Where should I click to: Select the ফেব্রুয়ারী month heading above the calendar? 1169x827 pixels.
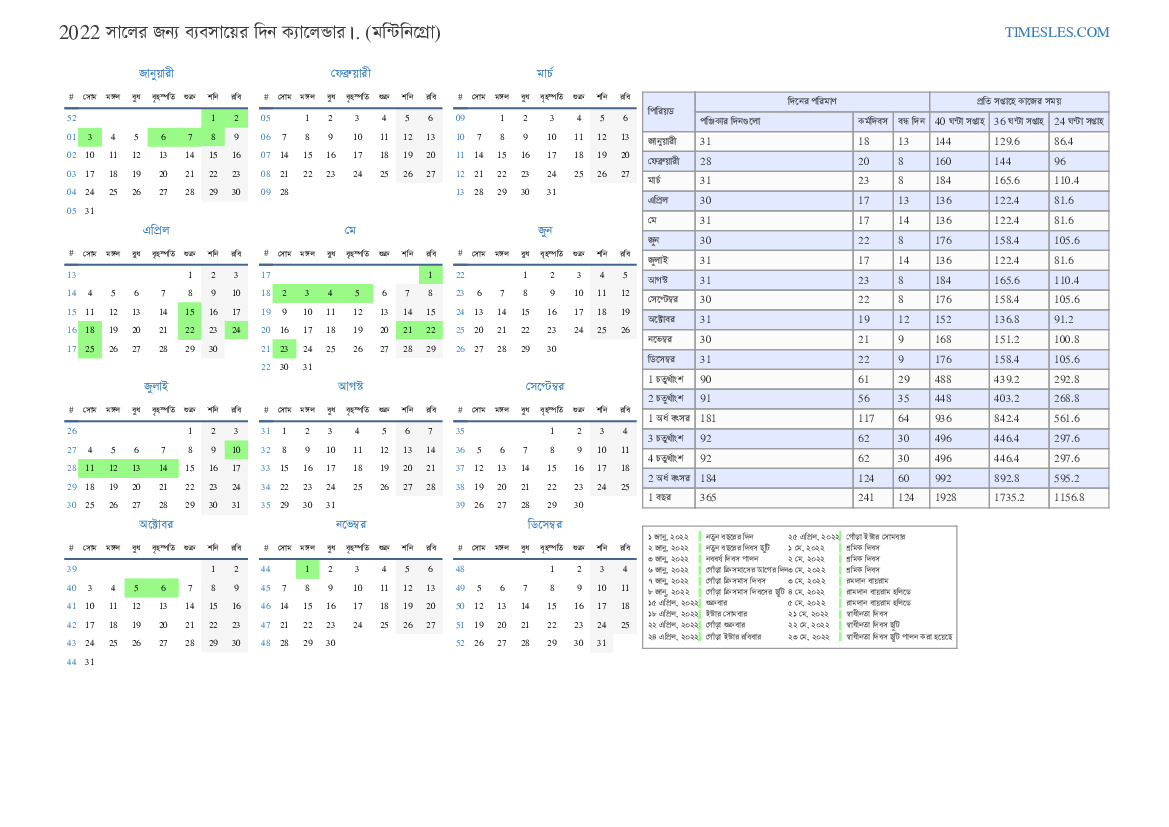click(x=350, y=73)
